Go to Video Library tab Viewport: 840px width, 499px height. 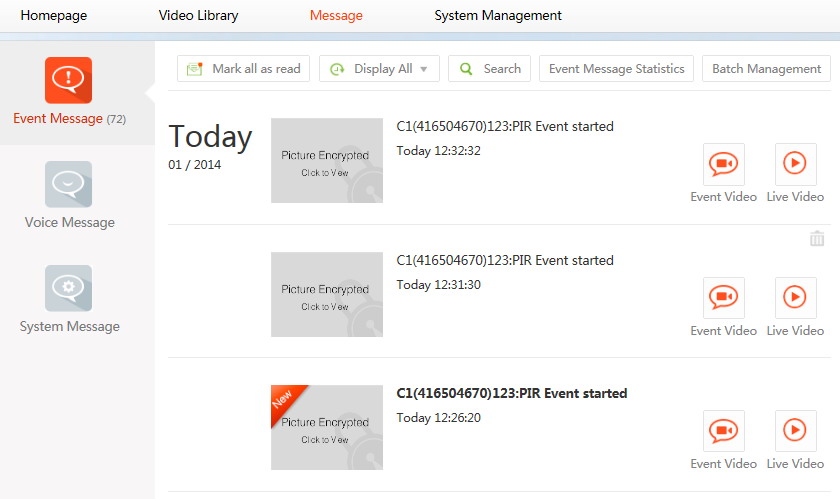pyautogui.click(x=198, y=16)
